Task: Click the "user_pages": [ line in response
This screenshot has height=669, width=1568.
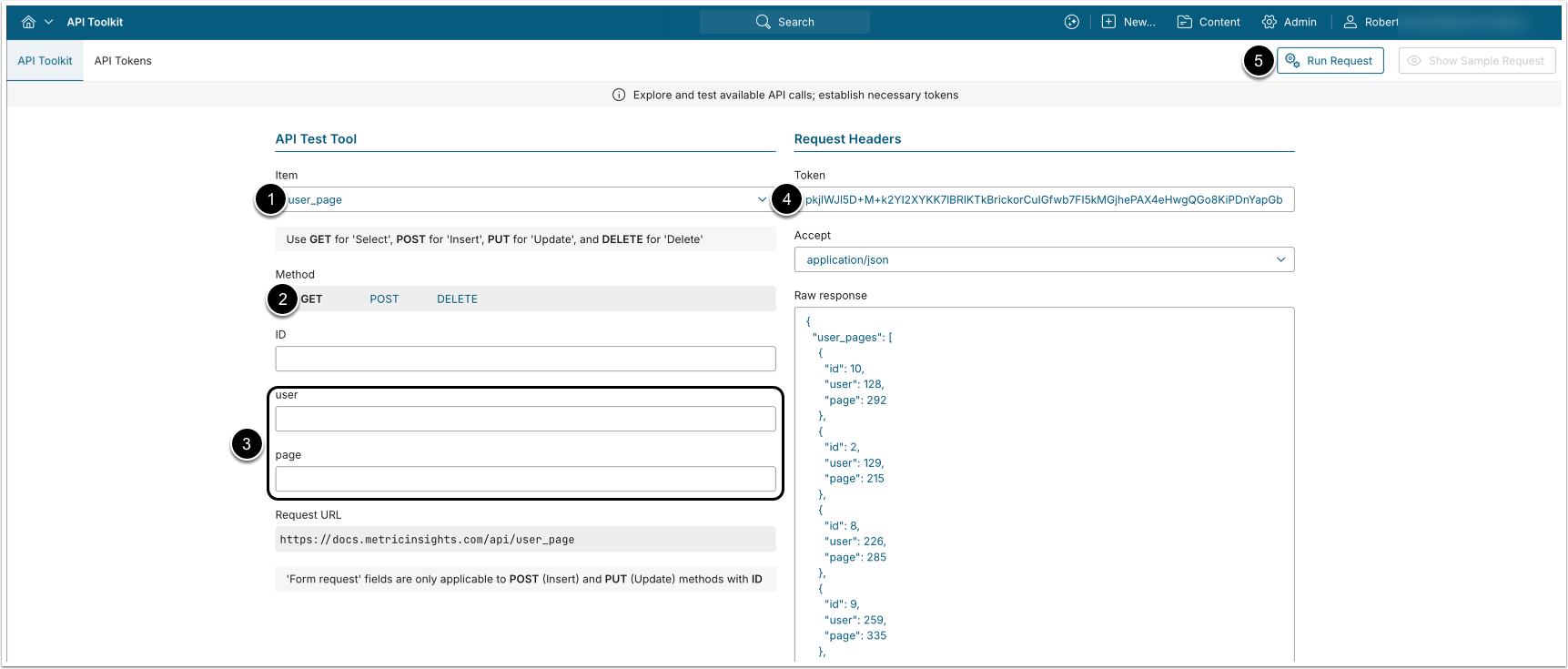Action: (x=852, y=337)
